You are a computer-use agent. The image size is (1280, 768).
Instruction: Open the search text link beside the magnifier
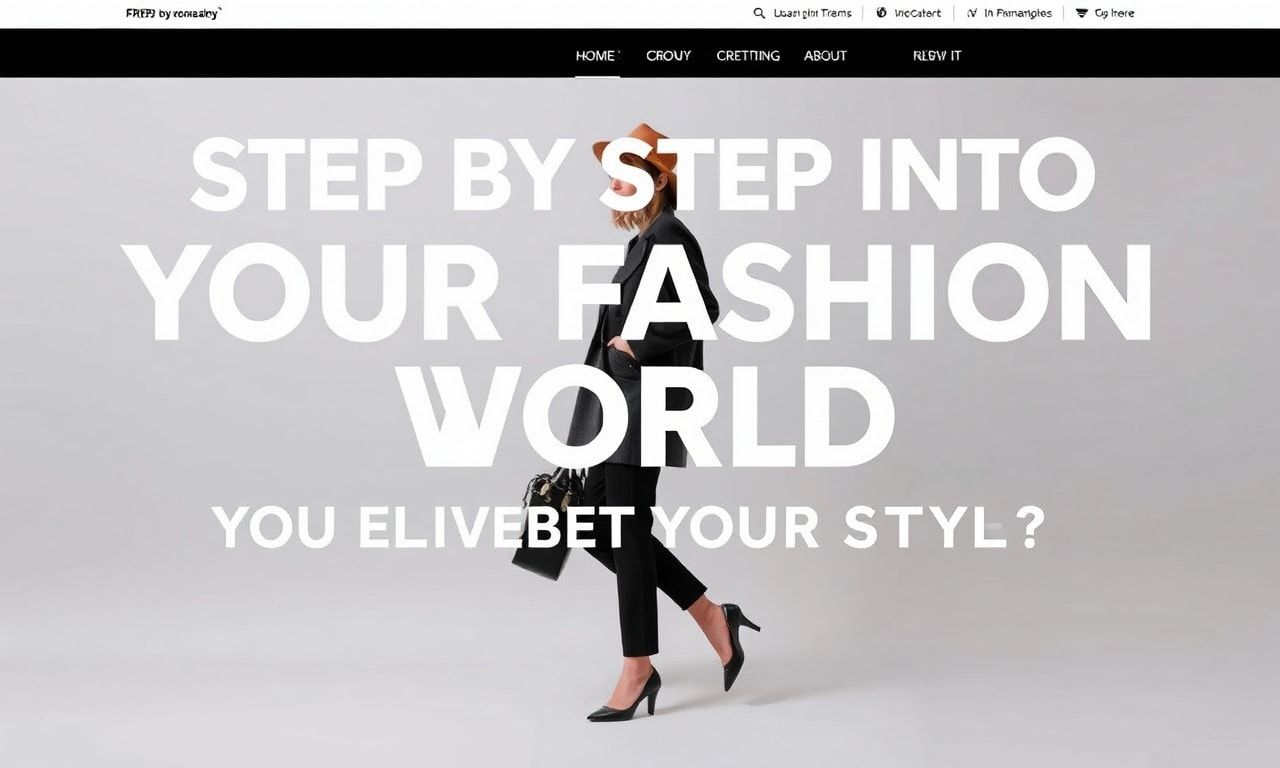813,13
